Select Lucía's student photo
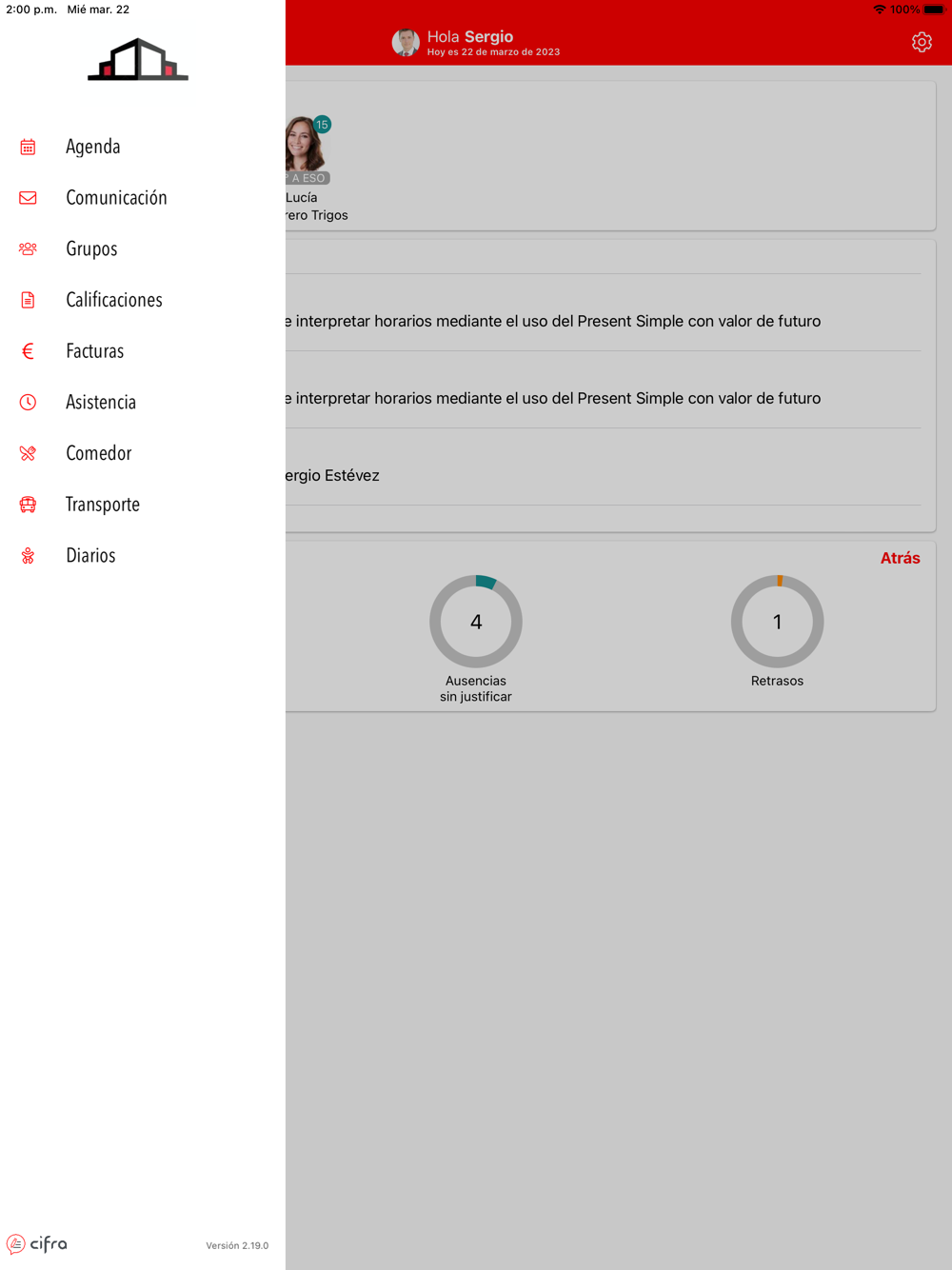The image size is (952, 1270). click(x=305, y=145)
